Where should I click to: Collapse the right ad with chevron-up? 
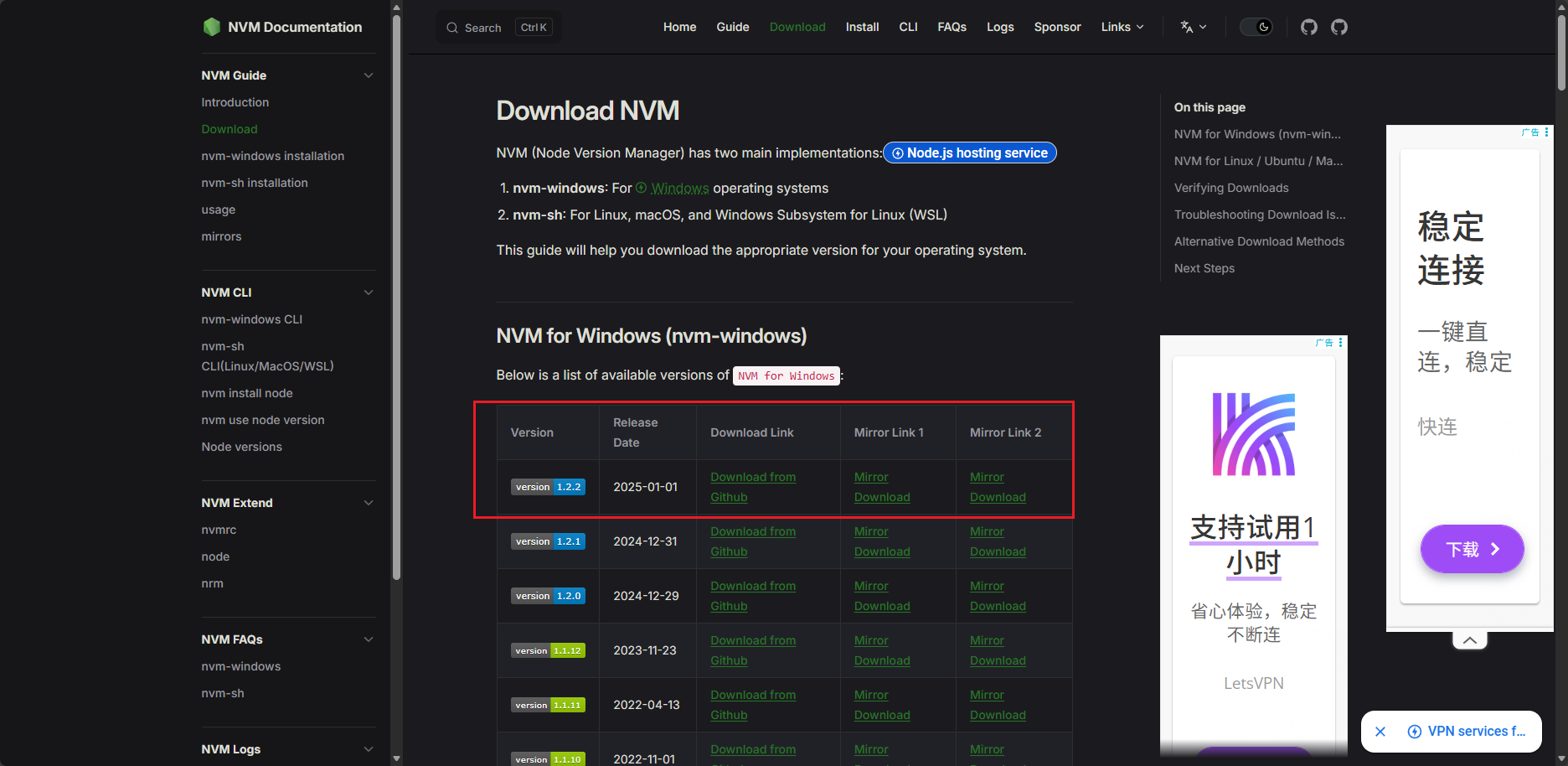coord(1470,640)
